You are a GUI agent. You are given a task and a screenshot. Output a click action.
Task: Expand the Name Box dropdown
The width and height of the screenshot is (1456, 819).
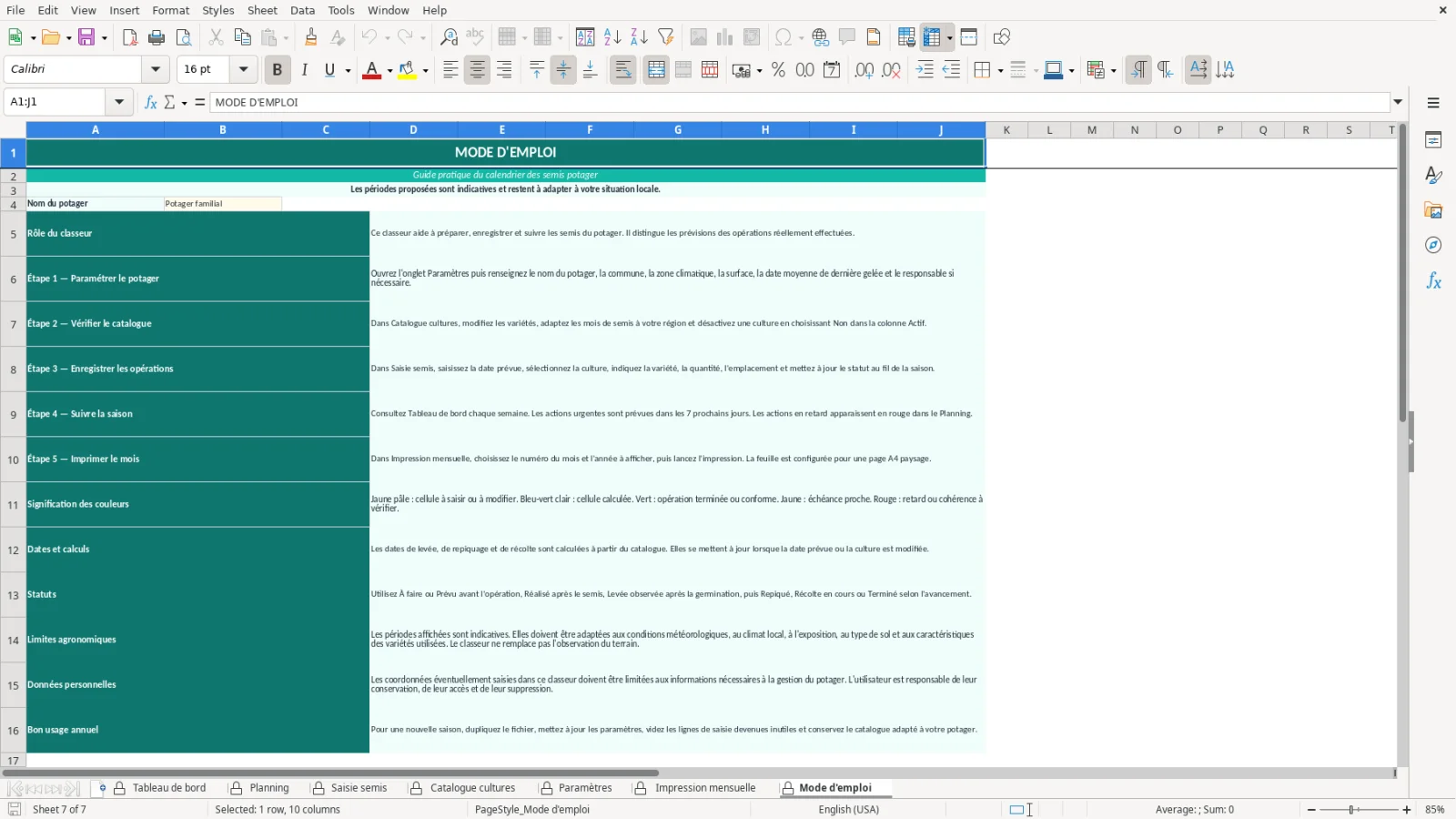(119, 102)
